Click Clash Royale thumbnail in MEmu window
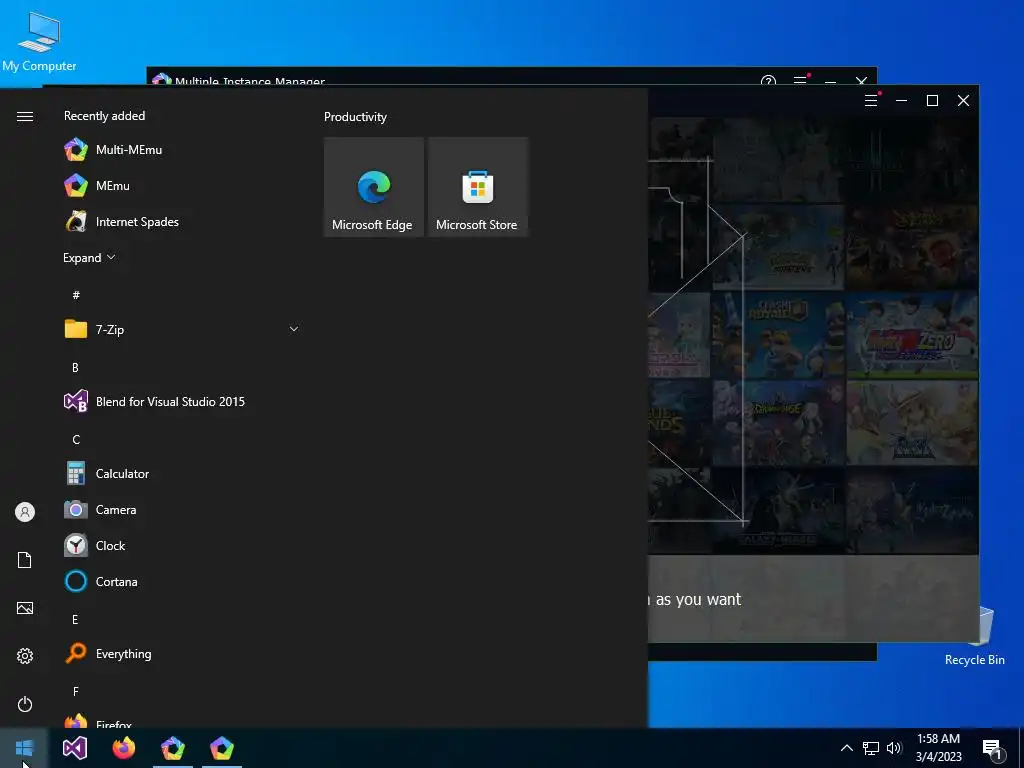1024x768 pixels. tap(777, 336)
